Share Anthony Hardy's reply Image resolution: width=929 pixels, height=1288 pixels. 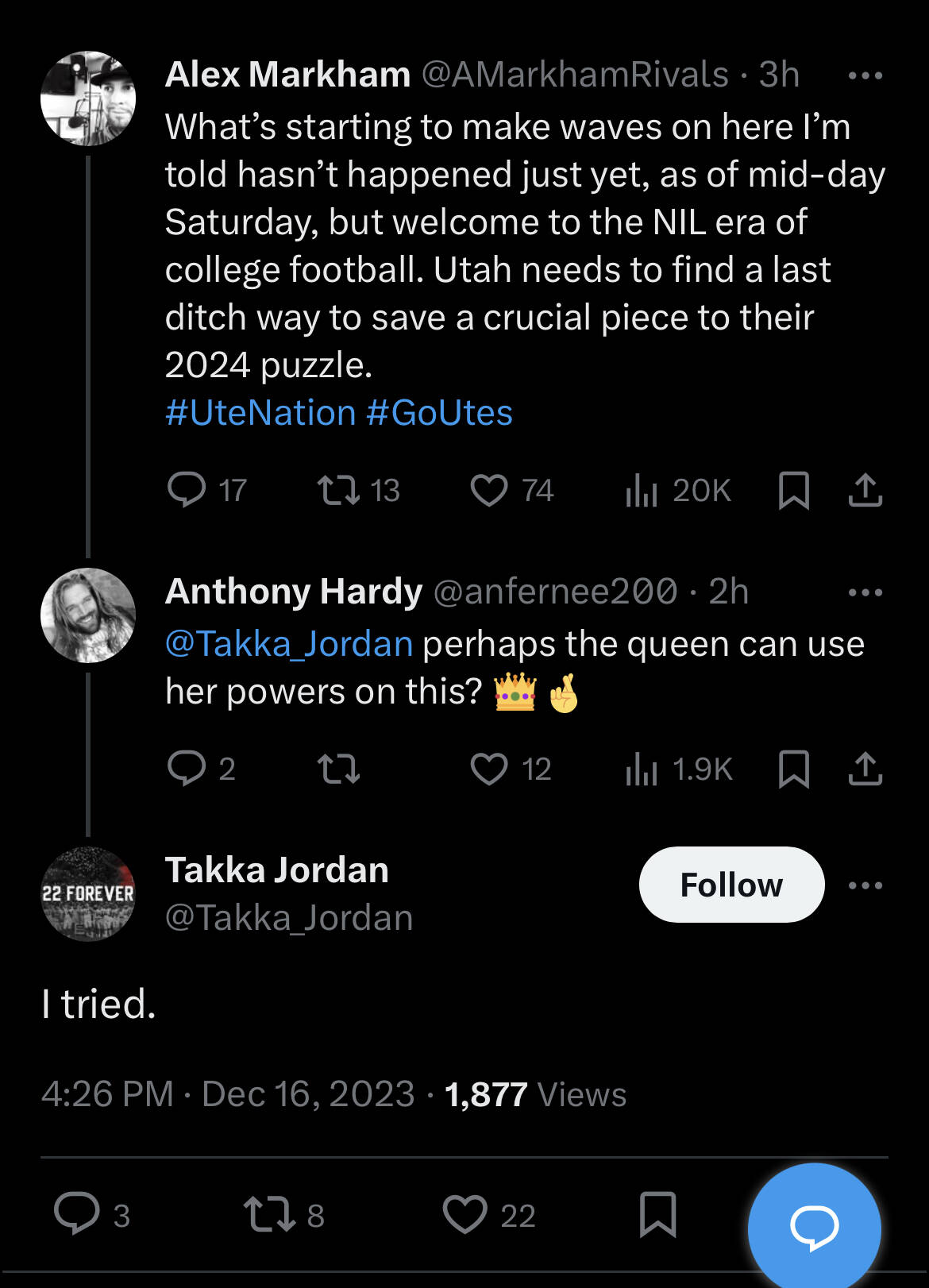(x=865, y=768)
